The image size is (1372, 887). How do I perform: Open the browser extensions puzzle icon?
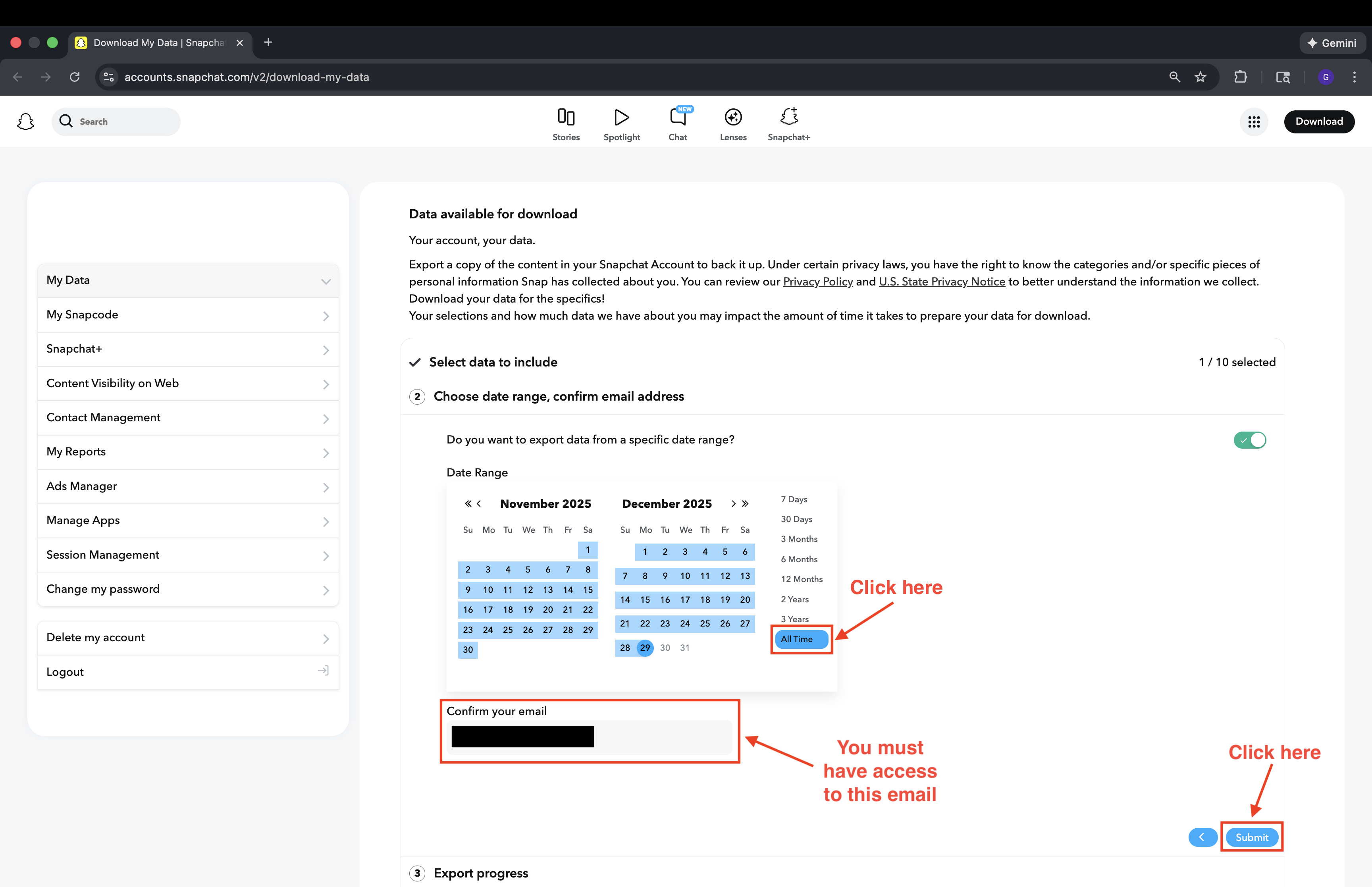click(x=1240, y=77)
